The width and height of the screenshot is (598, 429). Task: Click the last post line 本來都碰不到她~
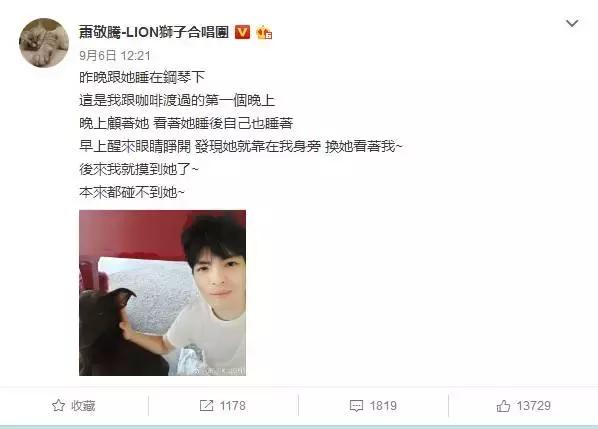click(132, 192)
